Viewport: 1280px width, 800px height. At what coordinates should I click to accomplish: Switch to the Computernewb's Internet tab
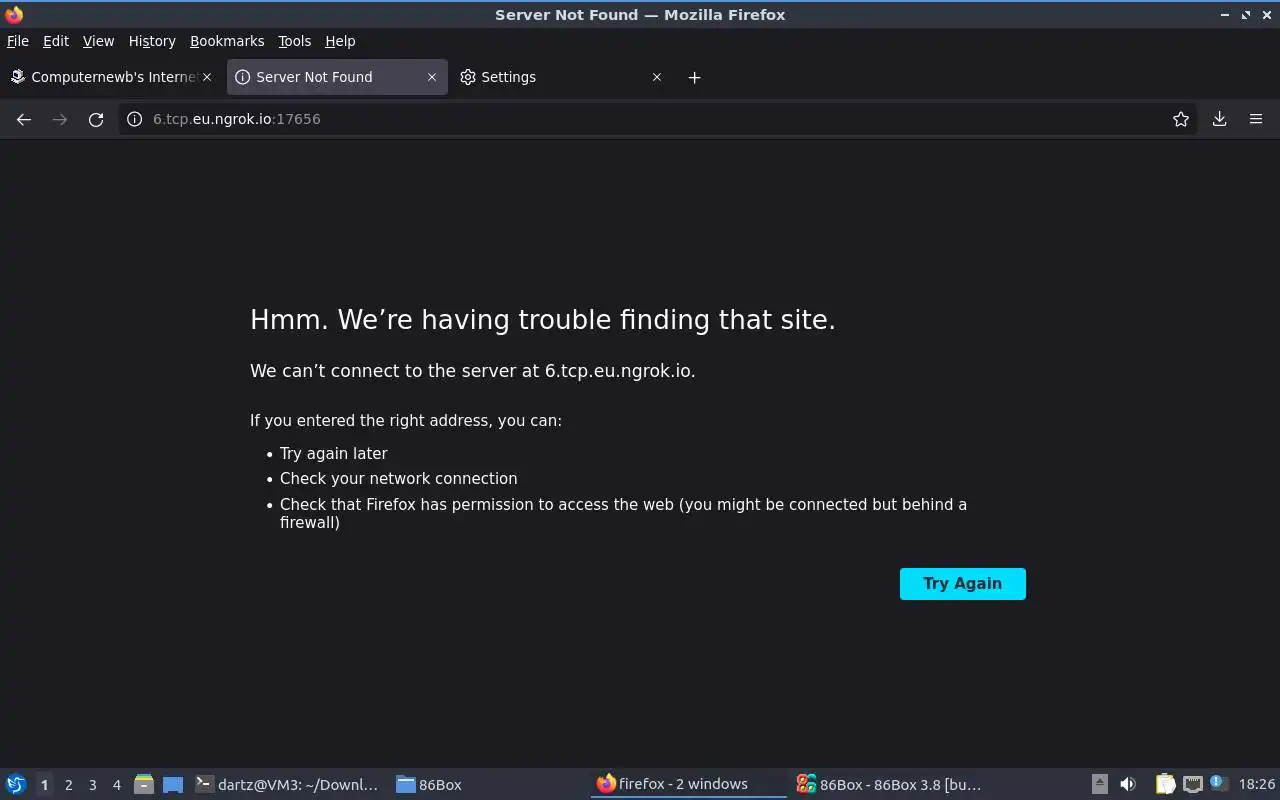(x=111, y=77)
